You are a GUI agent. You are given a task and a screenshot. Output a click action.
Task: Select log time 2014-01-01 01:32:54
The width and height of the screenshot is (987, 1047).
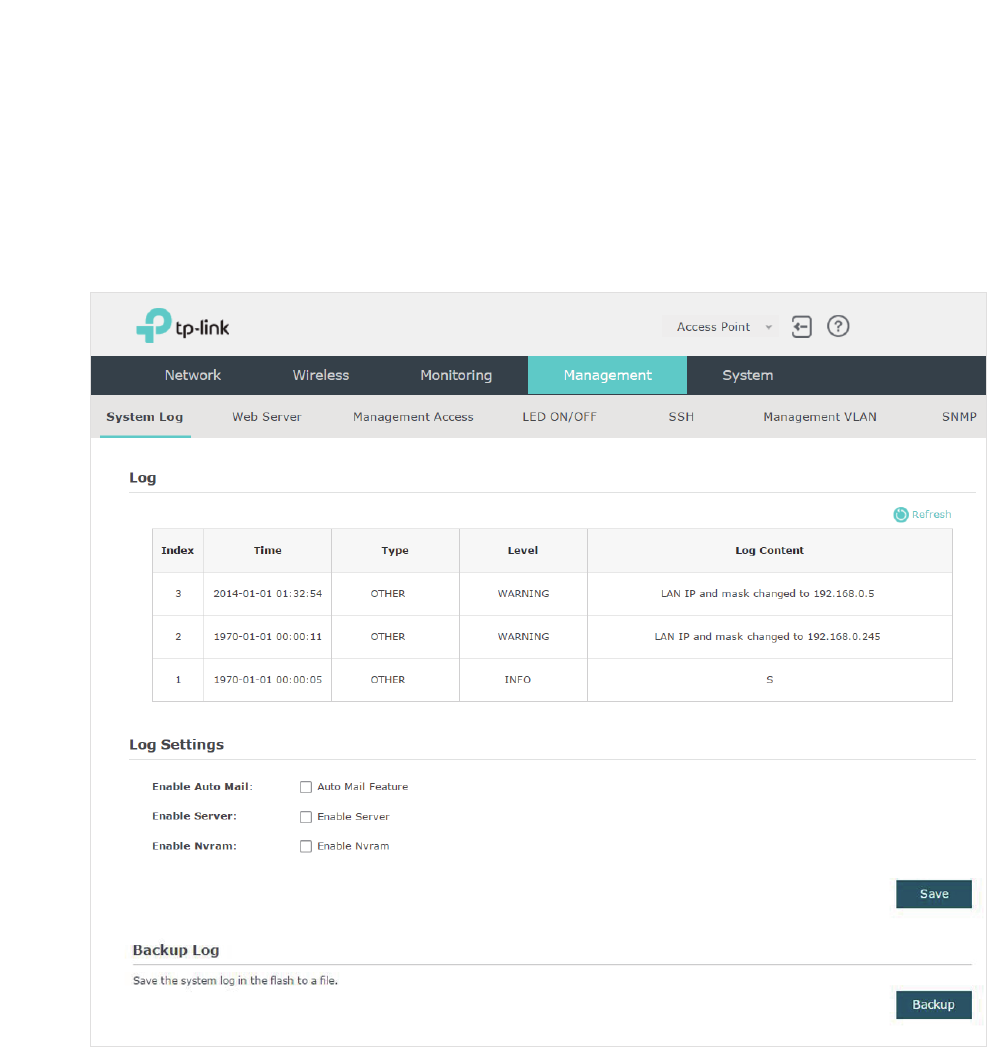tap(268, 594)
